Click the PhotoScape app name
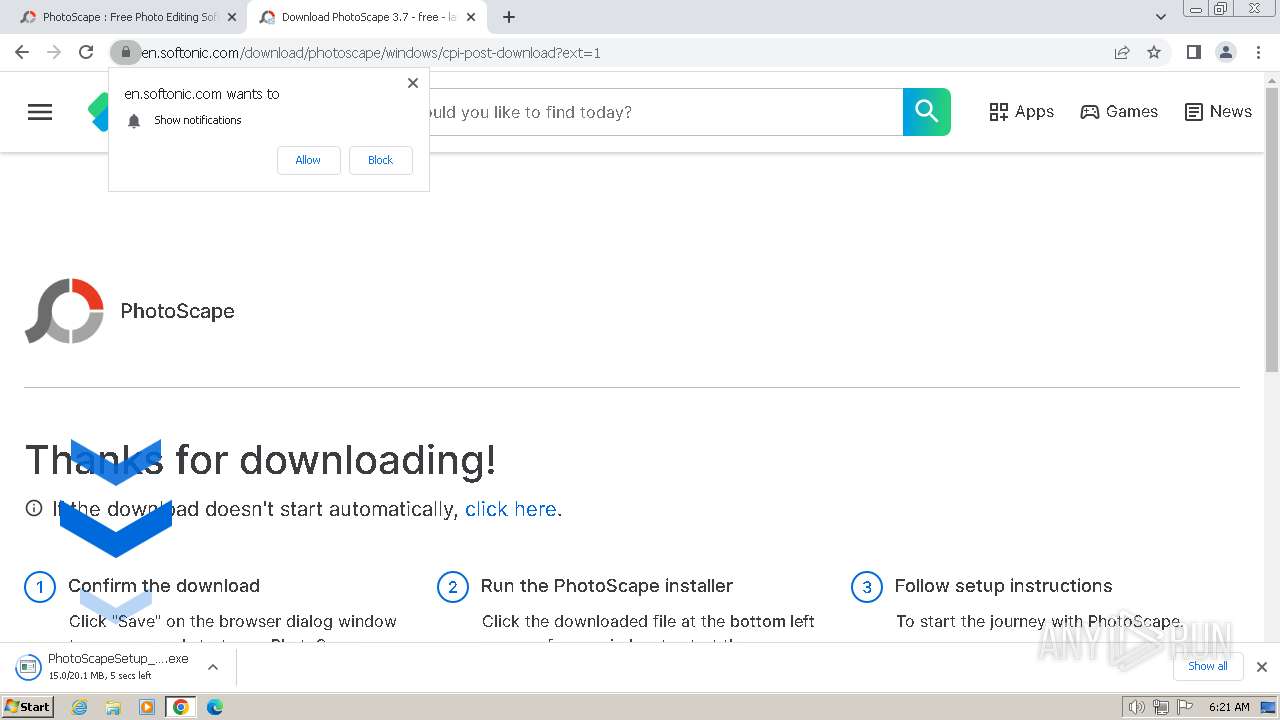The width and height of the screenshot is (1280, 720). (177, 311)
